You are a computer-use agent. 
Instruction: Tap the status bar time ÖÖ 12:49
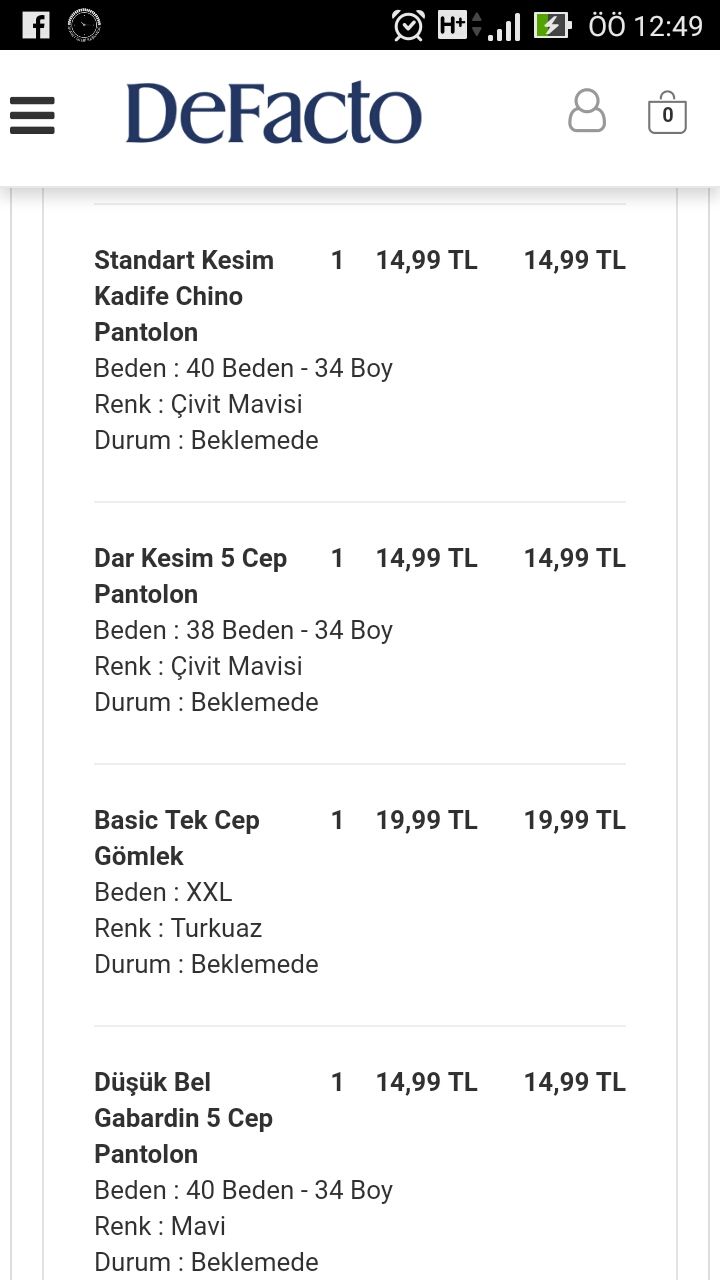(x=646, y=25)
